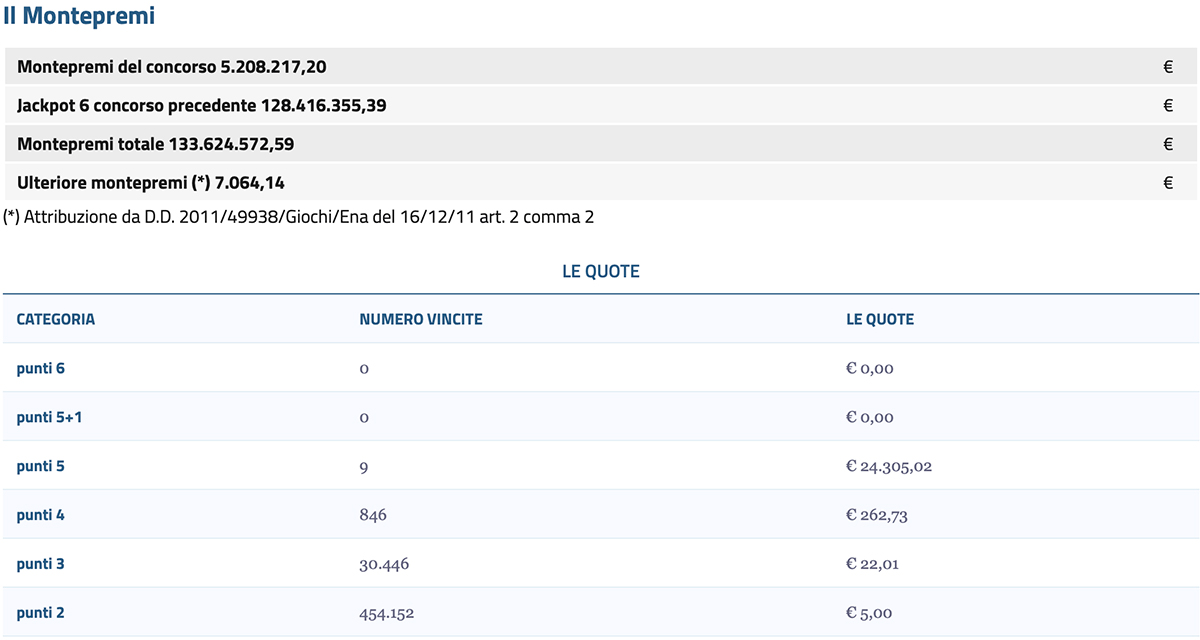Select the punti 2 category

pos(41,613)
